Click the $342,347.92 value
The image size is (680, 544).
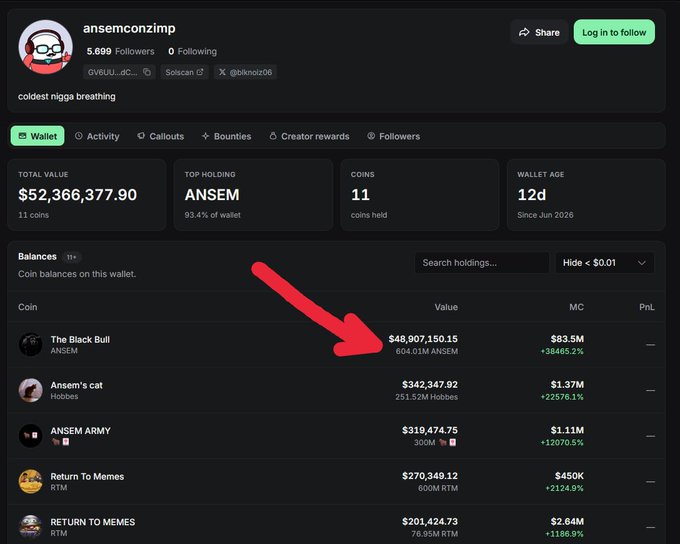pos(430,384)
